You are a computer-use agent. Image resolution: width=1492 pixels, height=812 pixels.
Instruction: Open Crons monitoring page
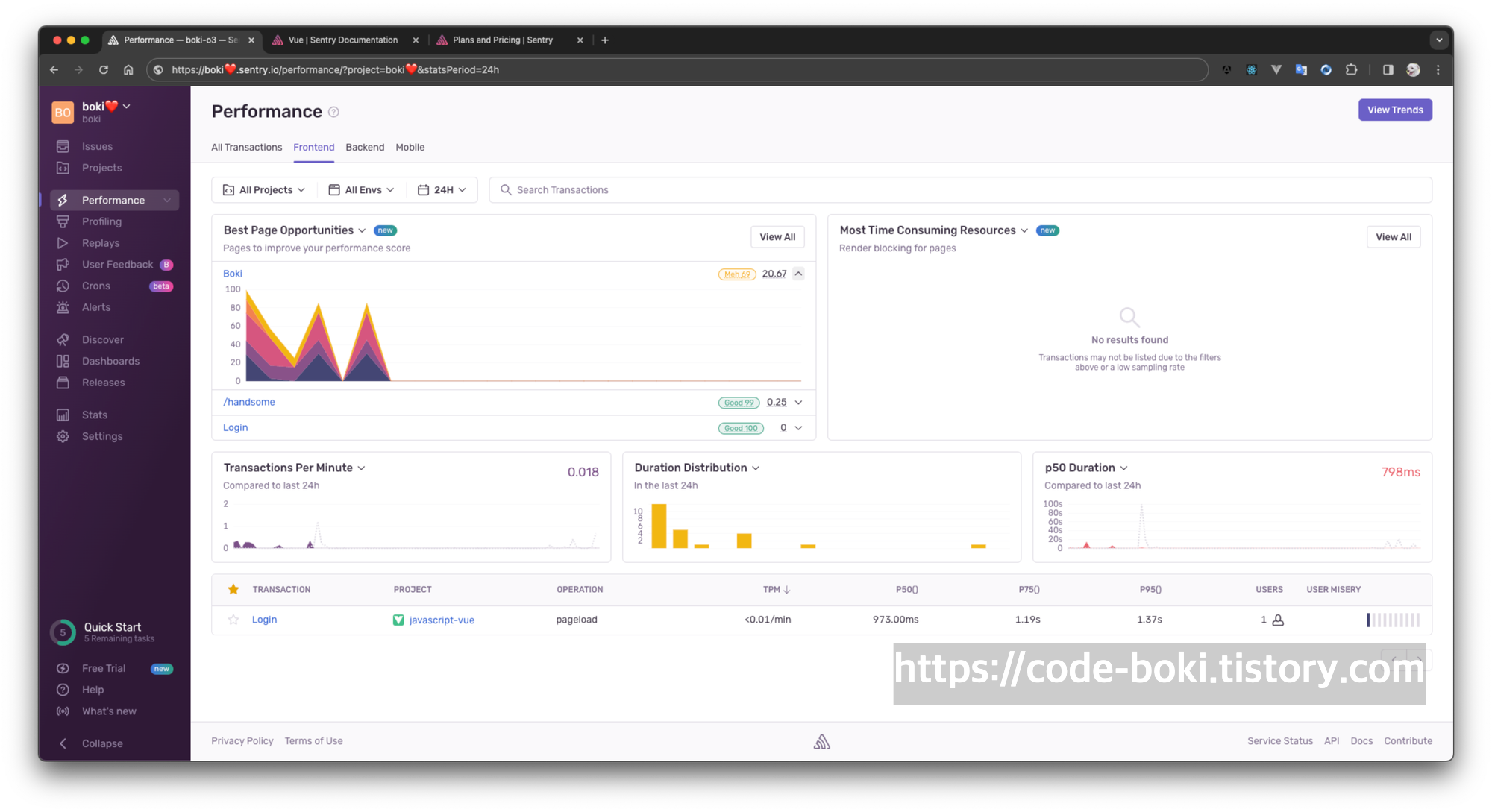pyautogui.click(x=95, y=286)
